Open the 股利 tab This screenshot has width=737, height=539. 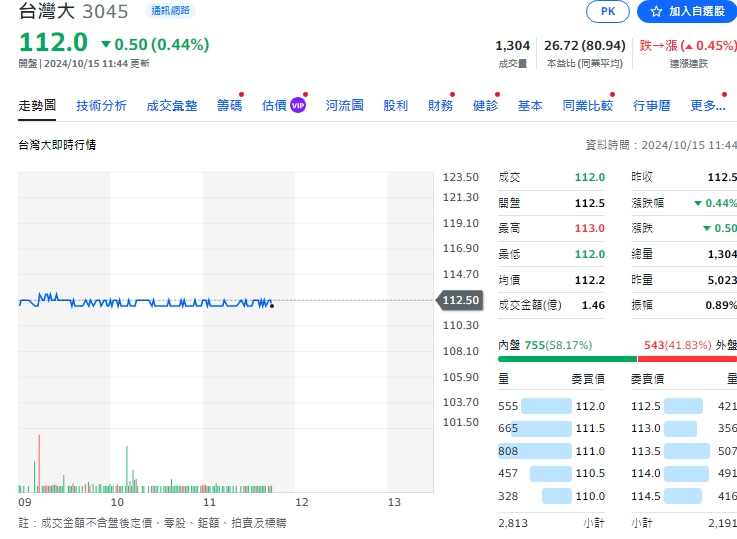395,105
